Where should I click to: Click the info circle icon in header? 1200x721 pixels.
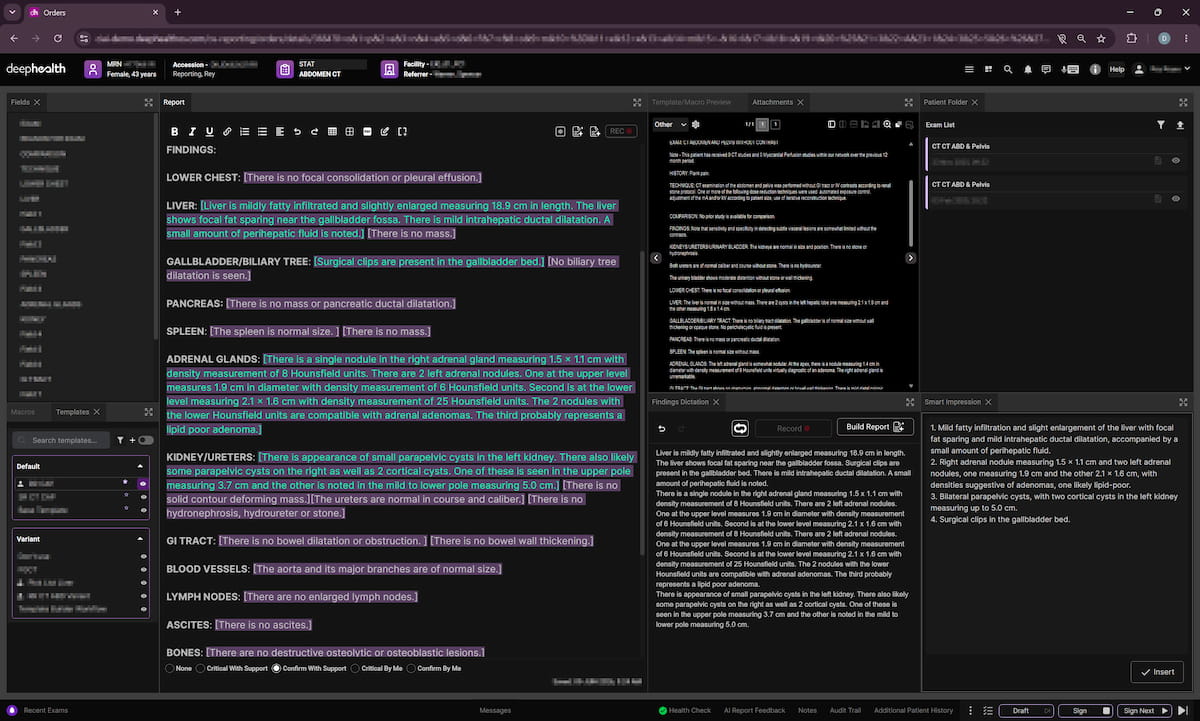tap(1095, 69)
